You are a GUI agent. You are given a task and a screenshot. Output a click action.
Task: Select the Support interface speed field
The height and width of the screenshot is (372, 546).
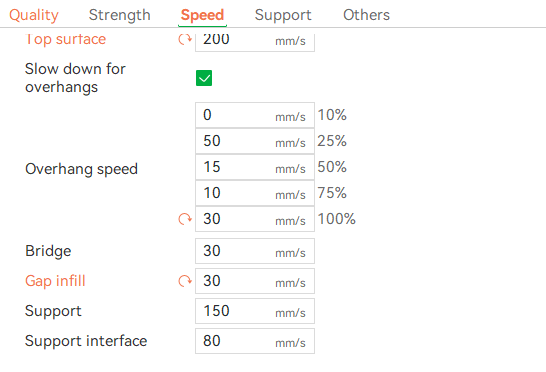255,341
